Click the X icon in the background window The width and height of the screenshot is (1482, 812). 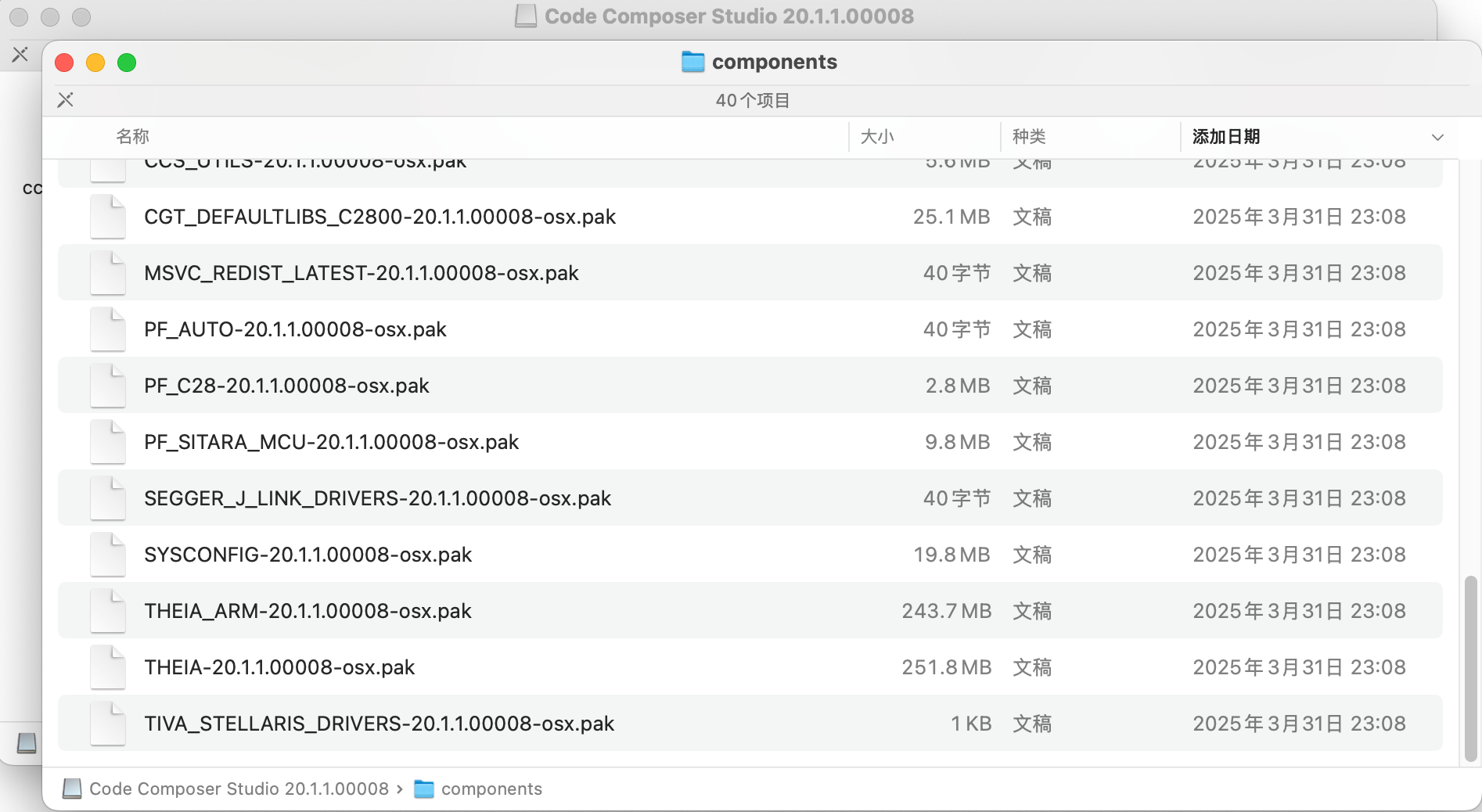point(20,54)
